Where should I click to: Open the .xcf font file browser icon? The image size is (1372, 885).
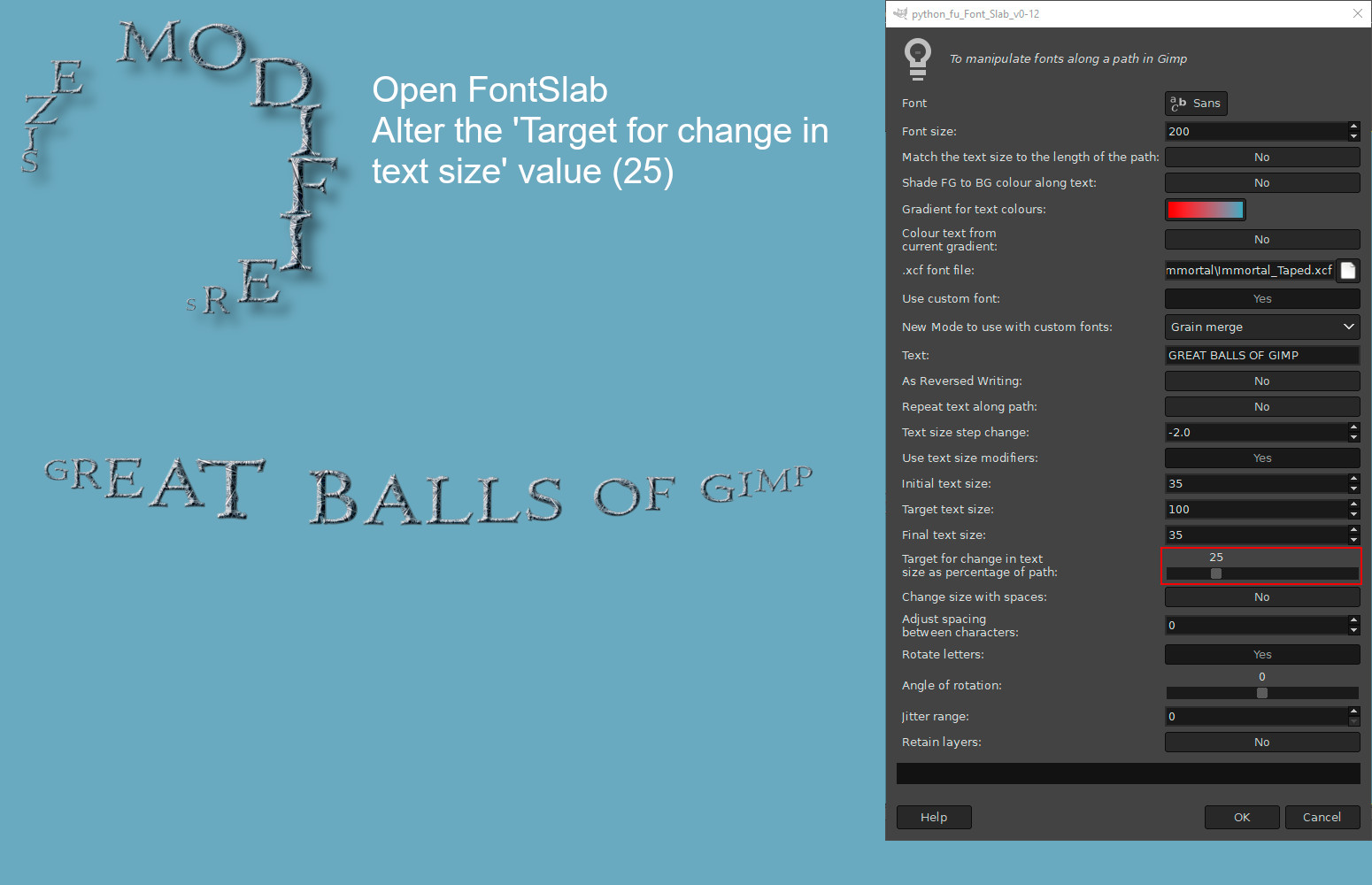(x=1348, y=271)
